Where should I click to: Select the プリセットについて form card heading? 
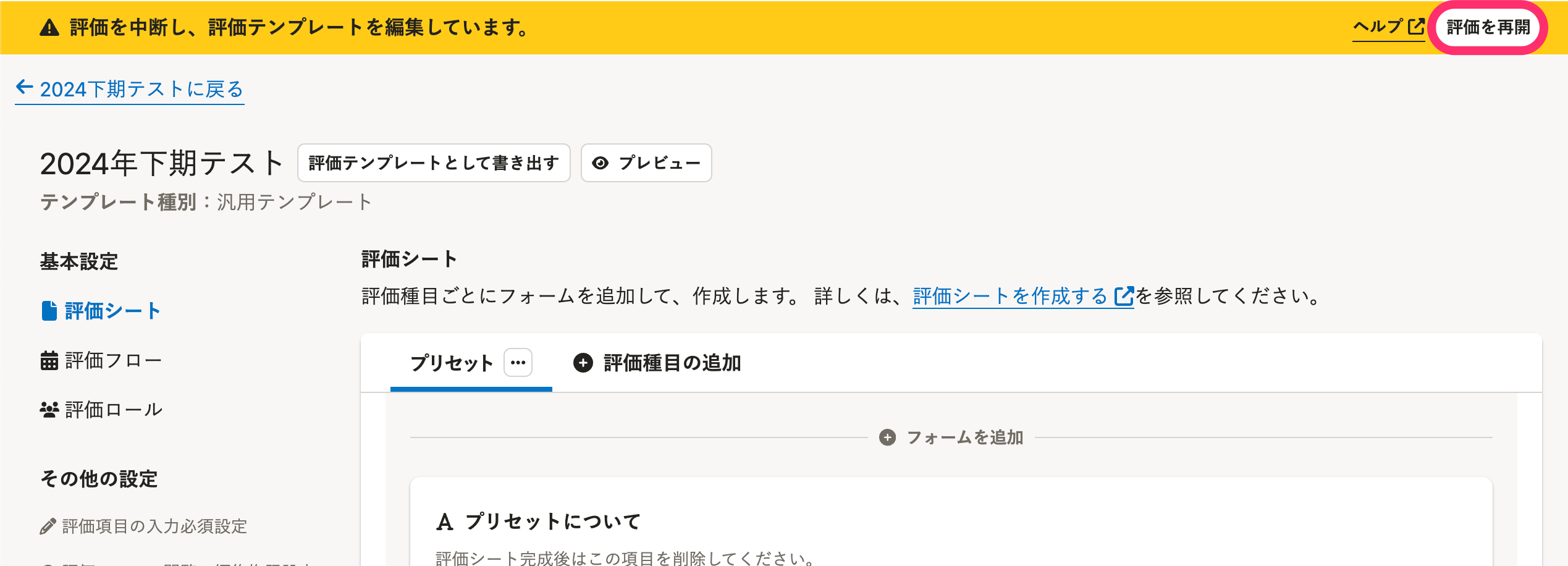(553, 522)
